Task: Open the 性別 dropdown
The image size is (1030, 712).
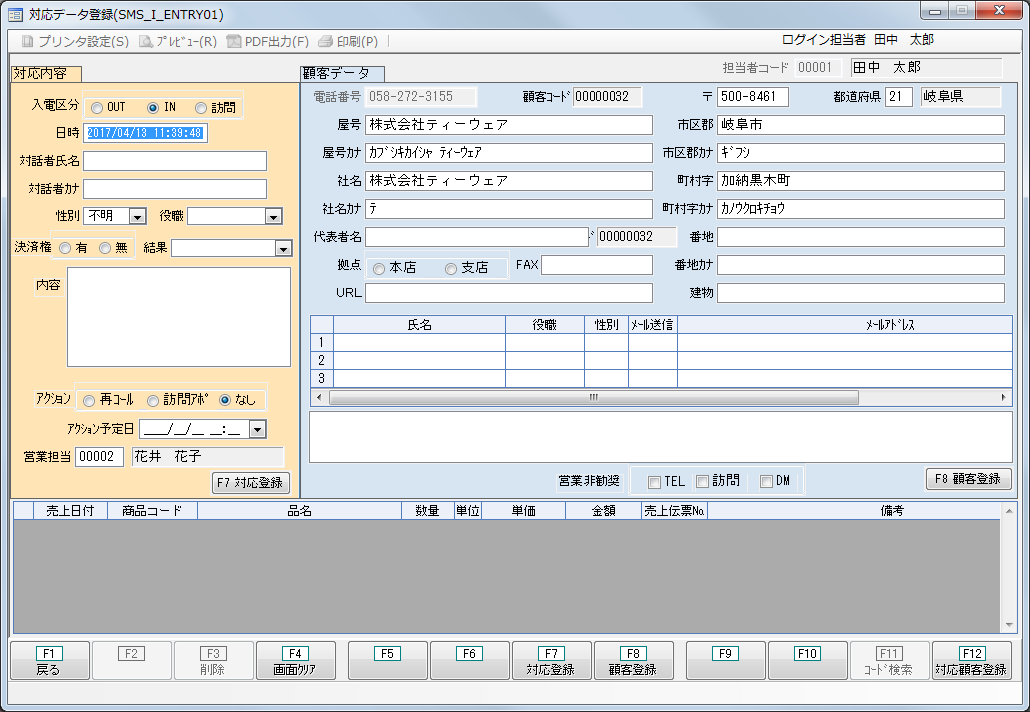Action: pos(138,216)
